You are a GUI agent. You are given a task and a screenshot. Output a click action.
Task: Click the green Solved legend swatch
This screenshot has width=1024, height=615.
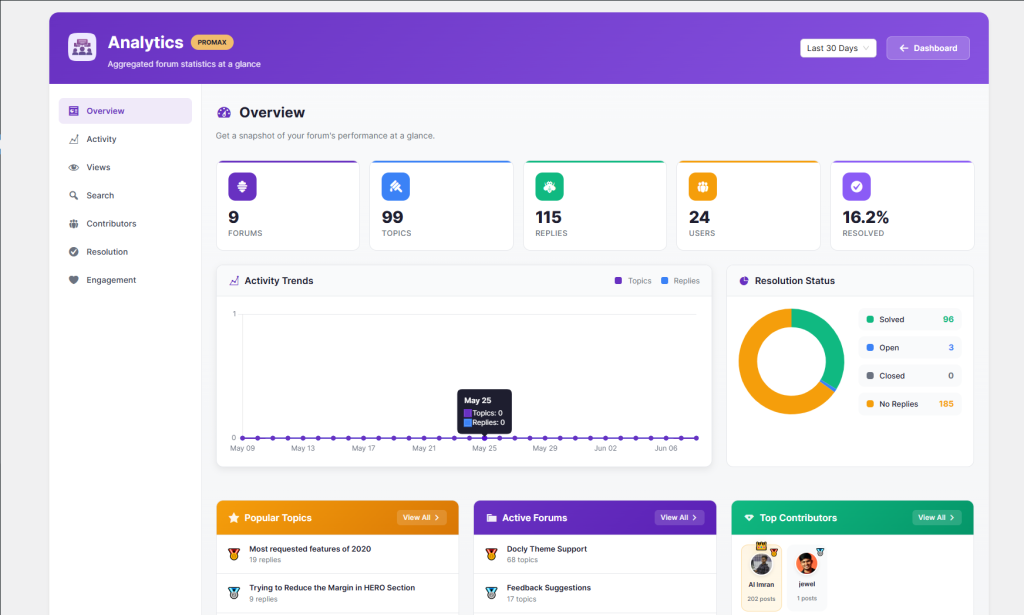(x=870, y=319)
